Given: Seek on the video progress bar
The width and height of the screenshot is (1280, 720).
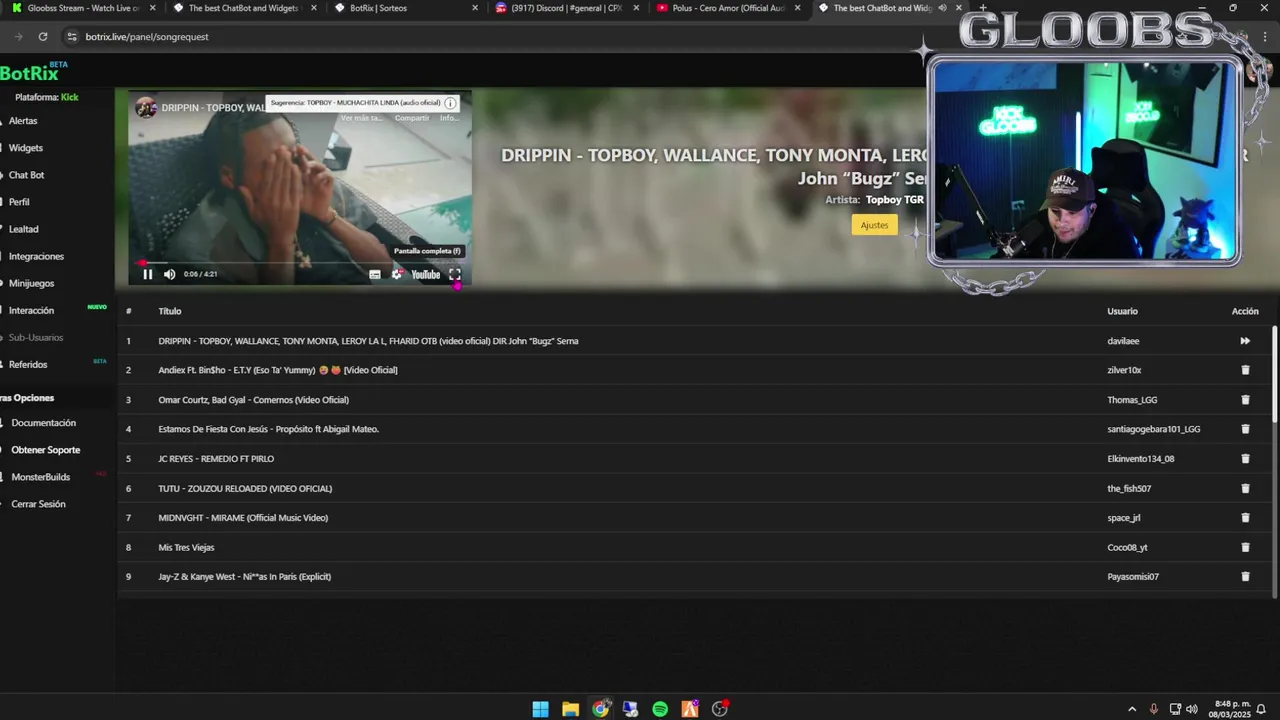Looking at the screenshot, I should click(x=300, y=263).
